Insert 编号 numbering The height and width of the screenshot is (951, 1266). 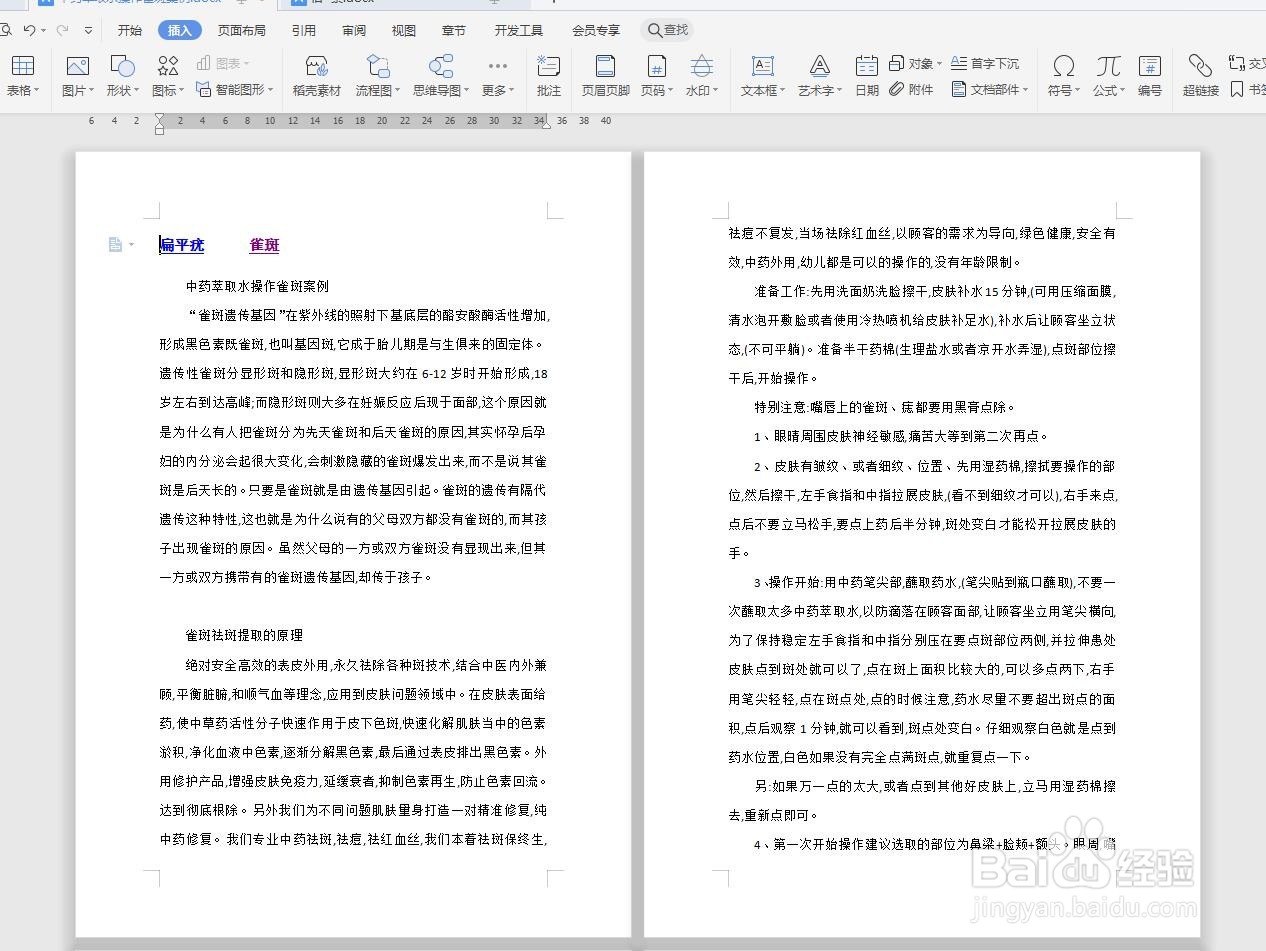1150,76
